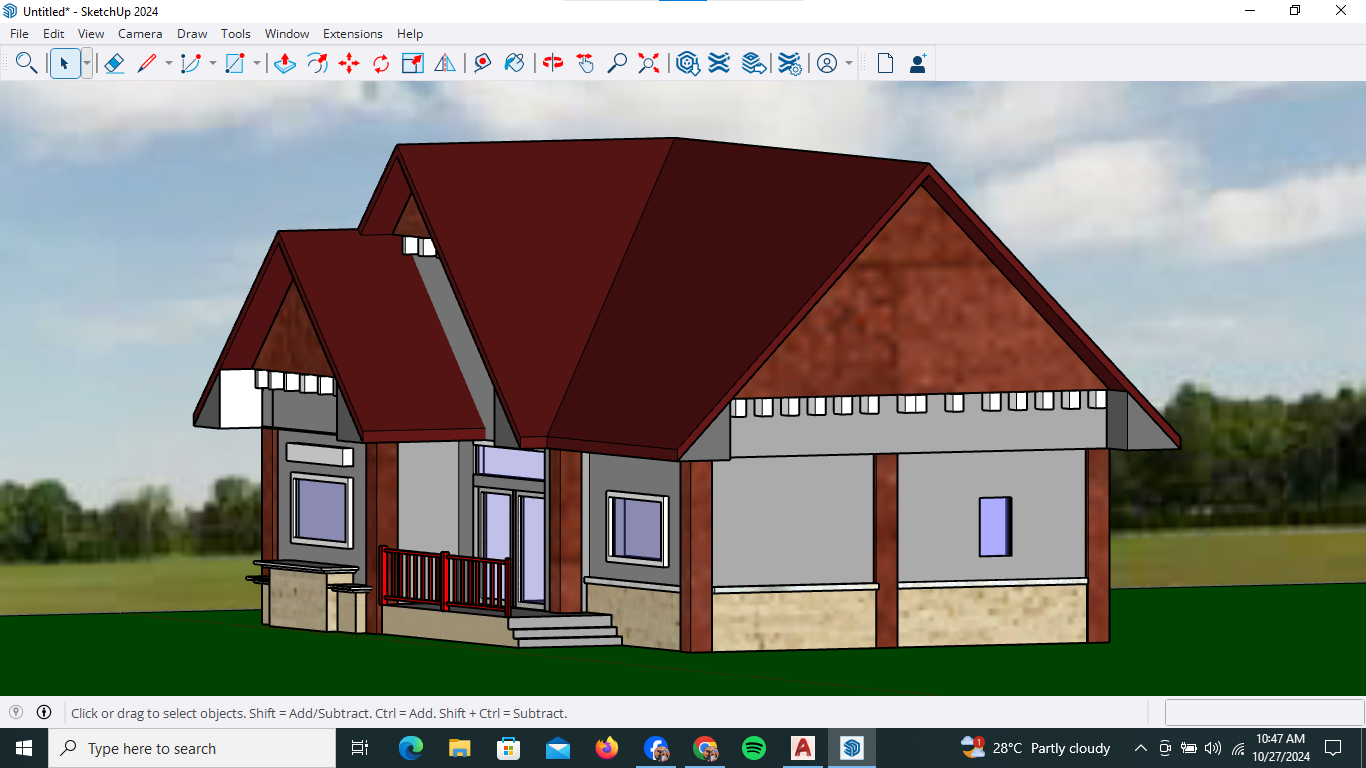Expand the Select tool dropdown arrow
The width and height of the screenshot is (1366, 768).
[87, 63]
